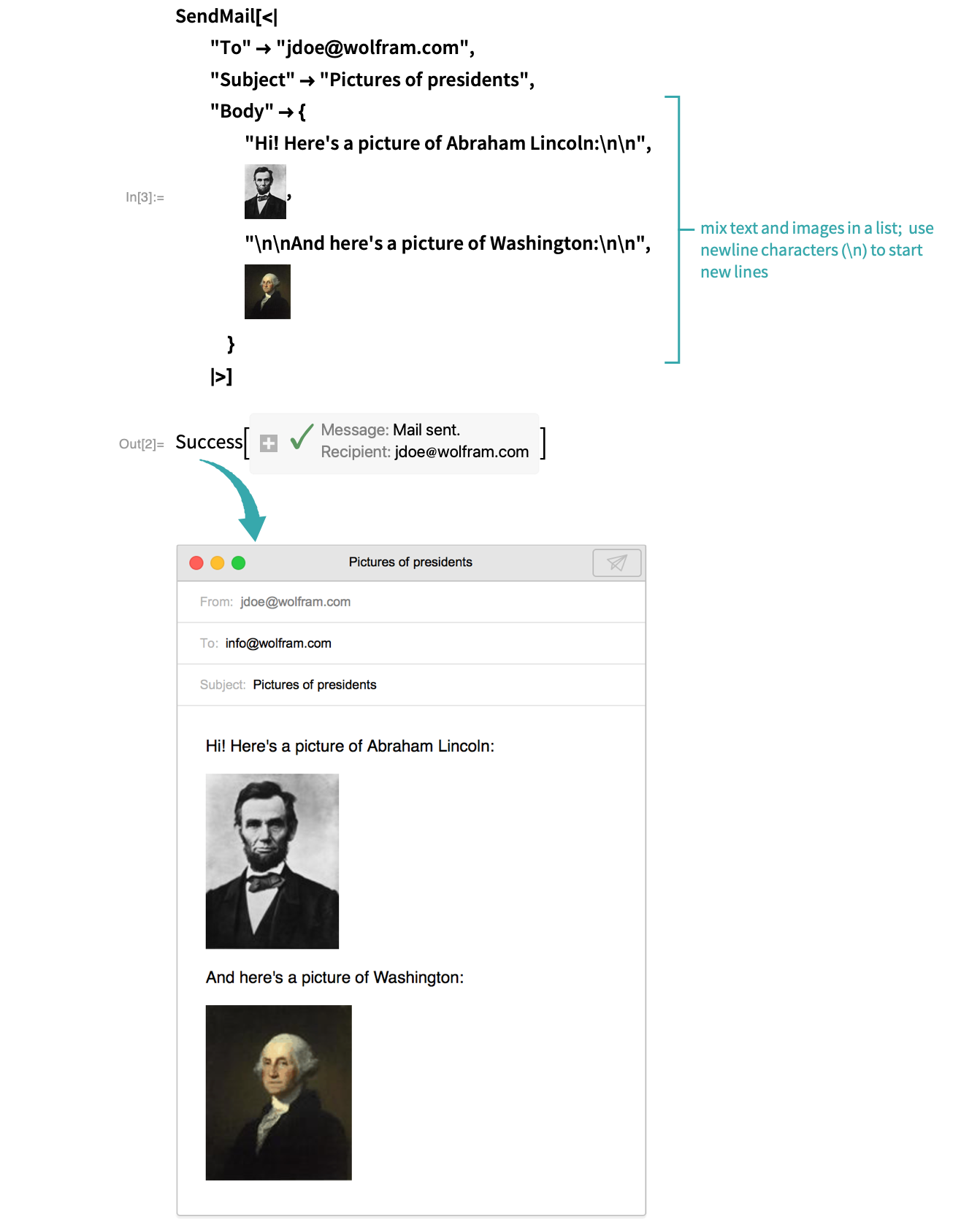Click the green checkmark icon
The image size is (980, 1222).
302,437
